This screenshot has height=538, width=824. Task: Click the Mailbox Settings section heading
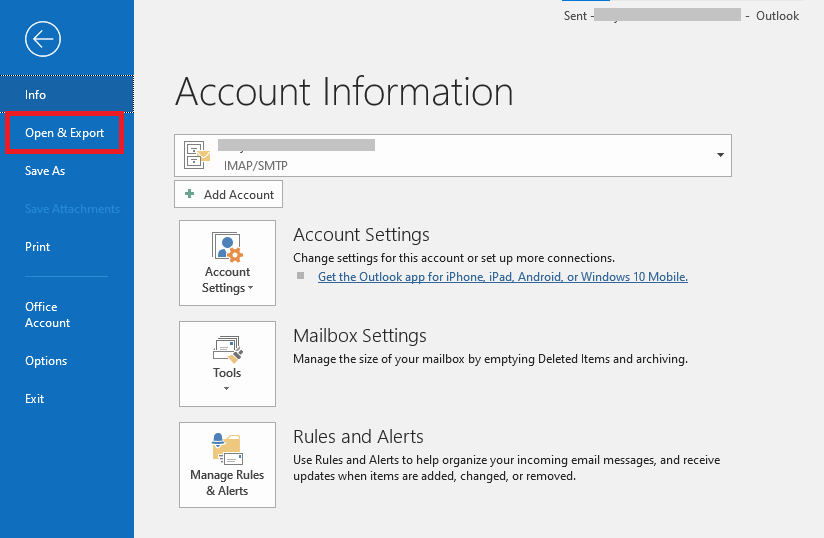tap(359, 336)
